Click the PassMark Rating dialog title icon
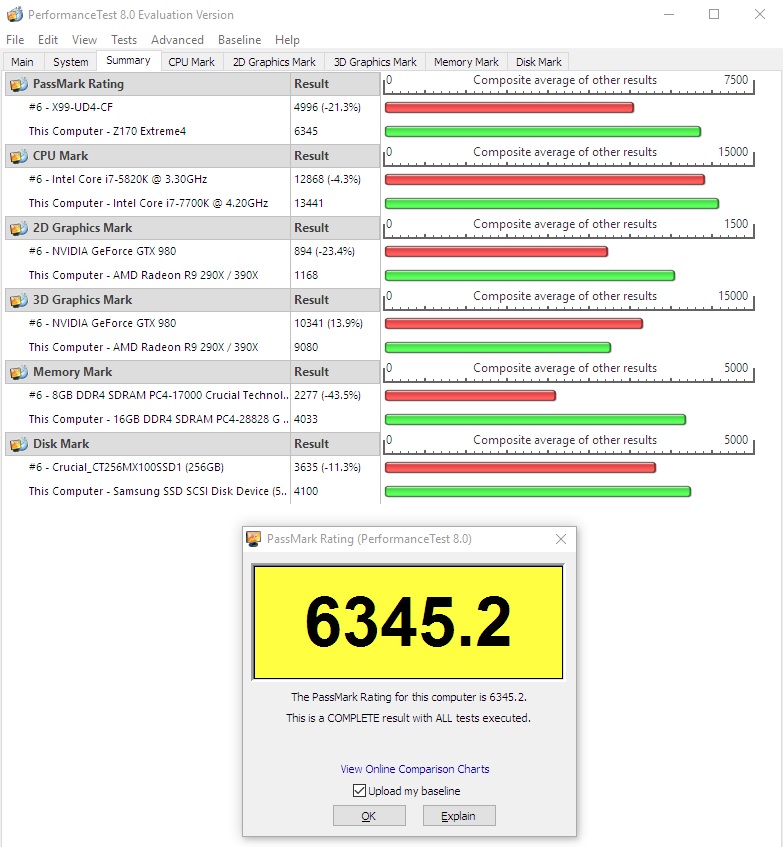This screenshot has height=847, width=783. [x=253, y=539]
